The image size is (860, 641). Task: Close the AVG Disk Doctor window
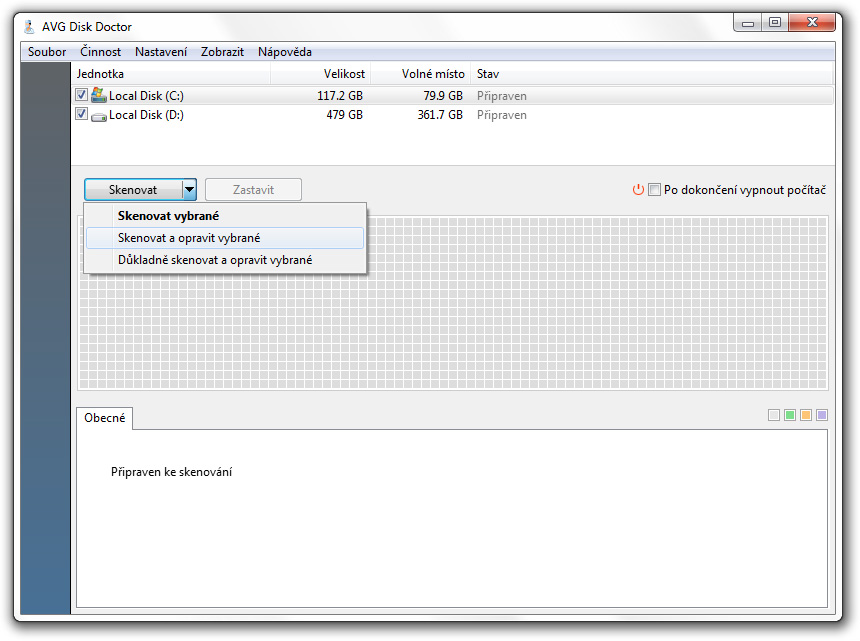click(x=812, y=22)
